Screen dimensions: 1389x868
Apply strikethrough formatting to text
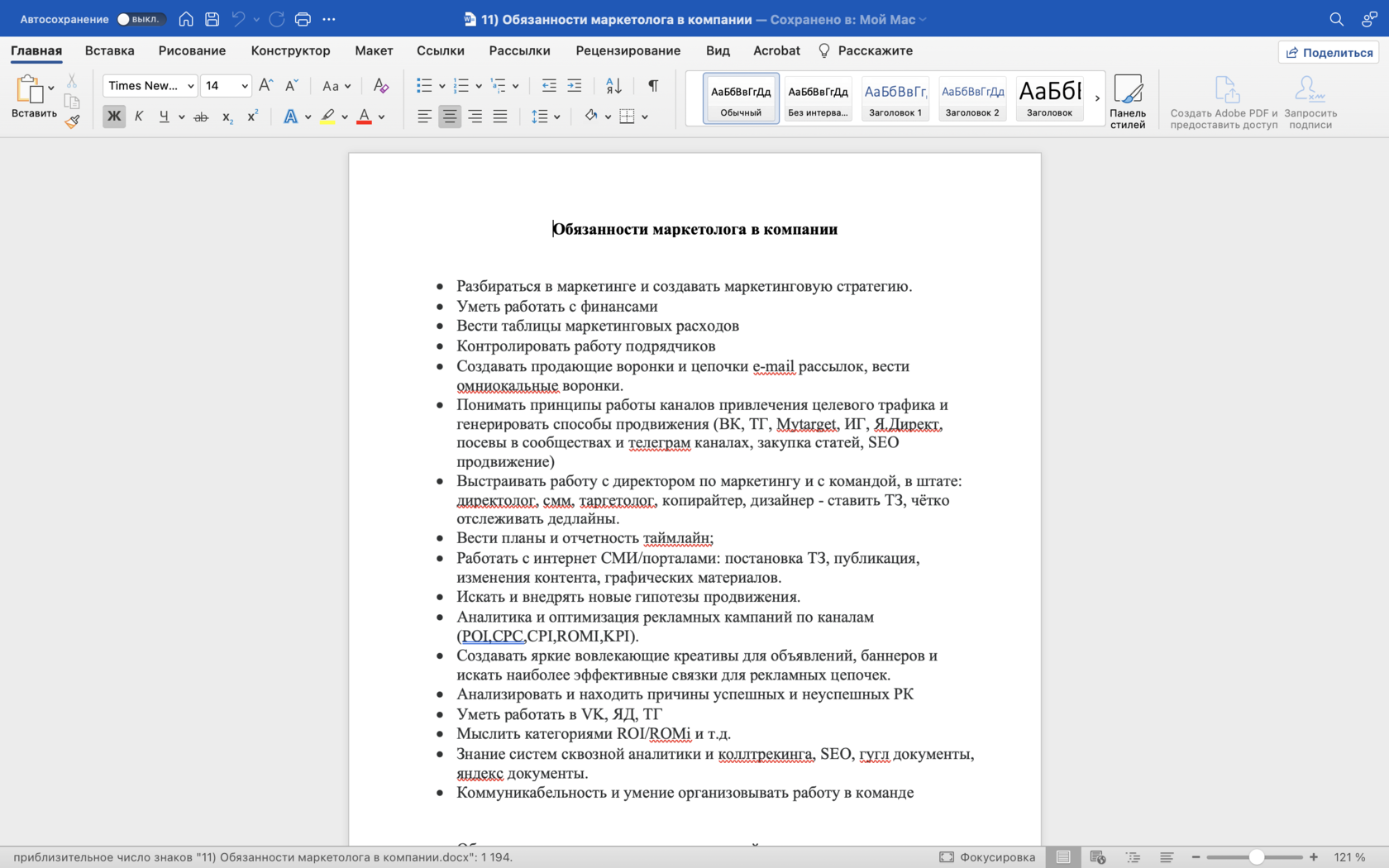(201, 117)
